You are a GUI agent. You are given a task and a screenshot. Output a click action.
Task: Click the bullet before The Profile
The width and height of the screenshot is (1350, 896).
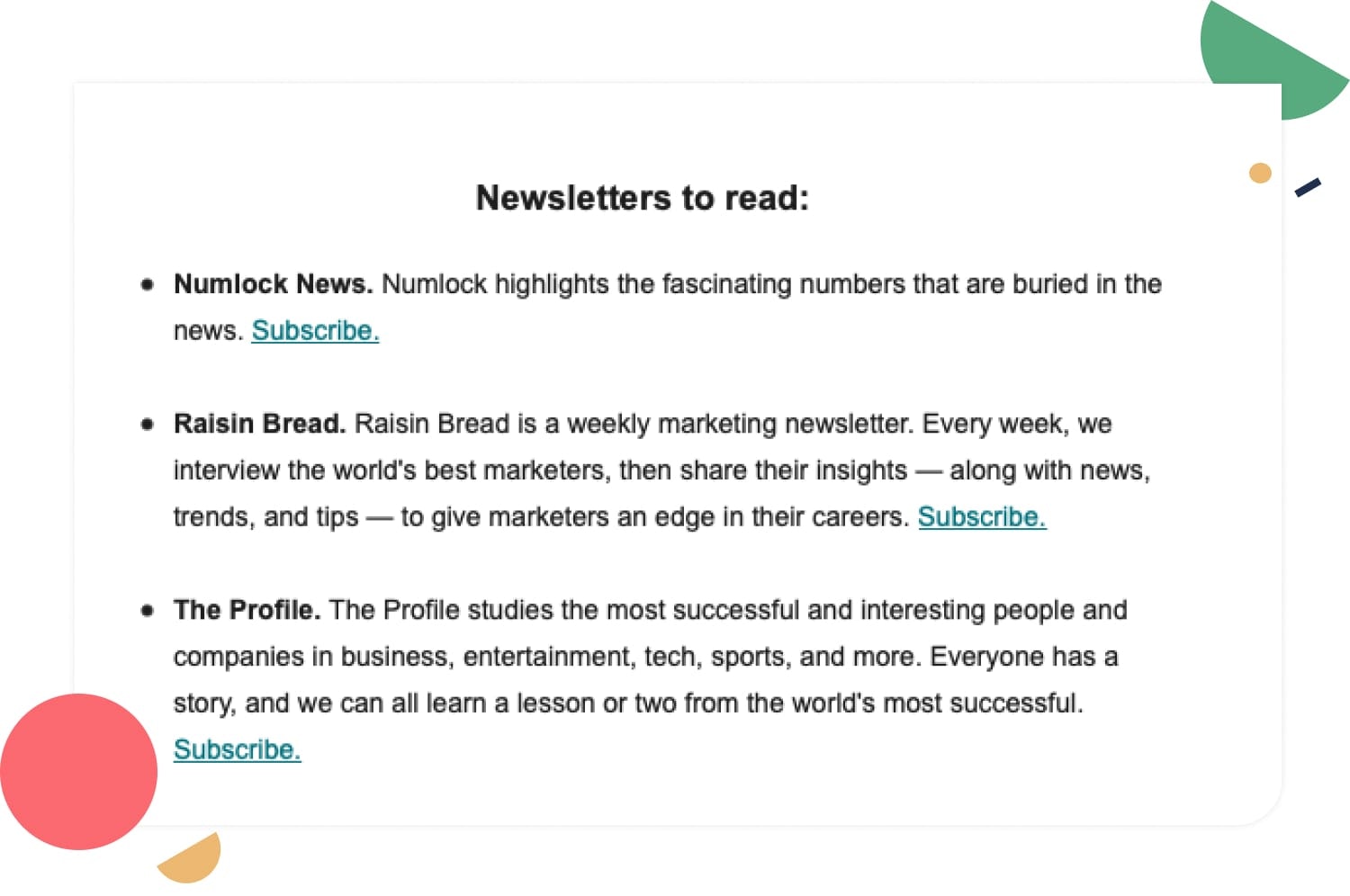click(x=148, y=610)
